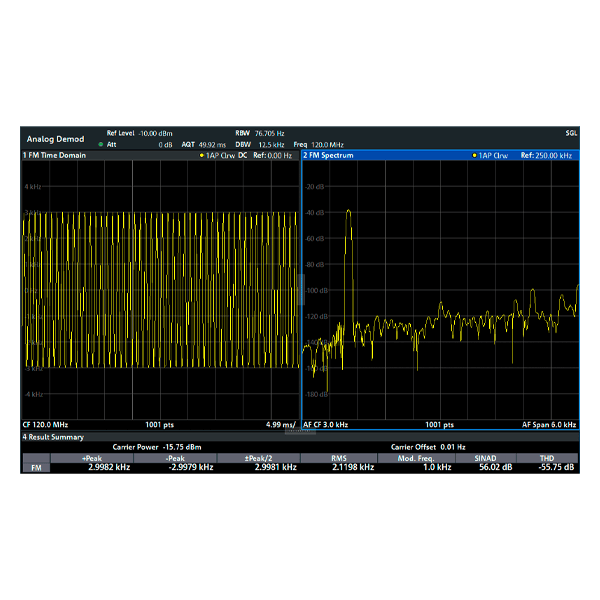Click the AF CF 3.0 kHz label
The image size is (600, 600).
[x=326, y=425]
